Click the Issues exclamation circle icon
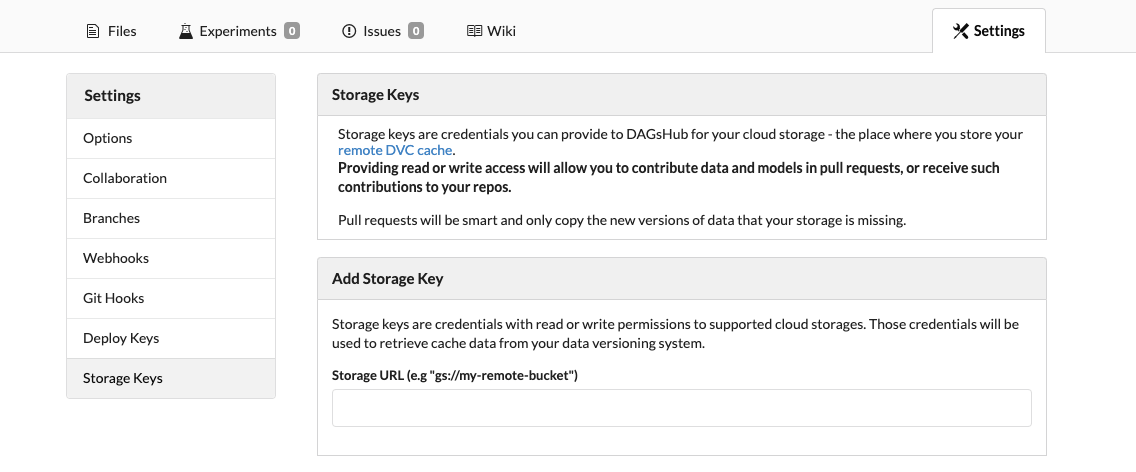This screenshot has height=472, width=1136. (x=349, y=31)
